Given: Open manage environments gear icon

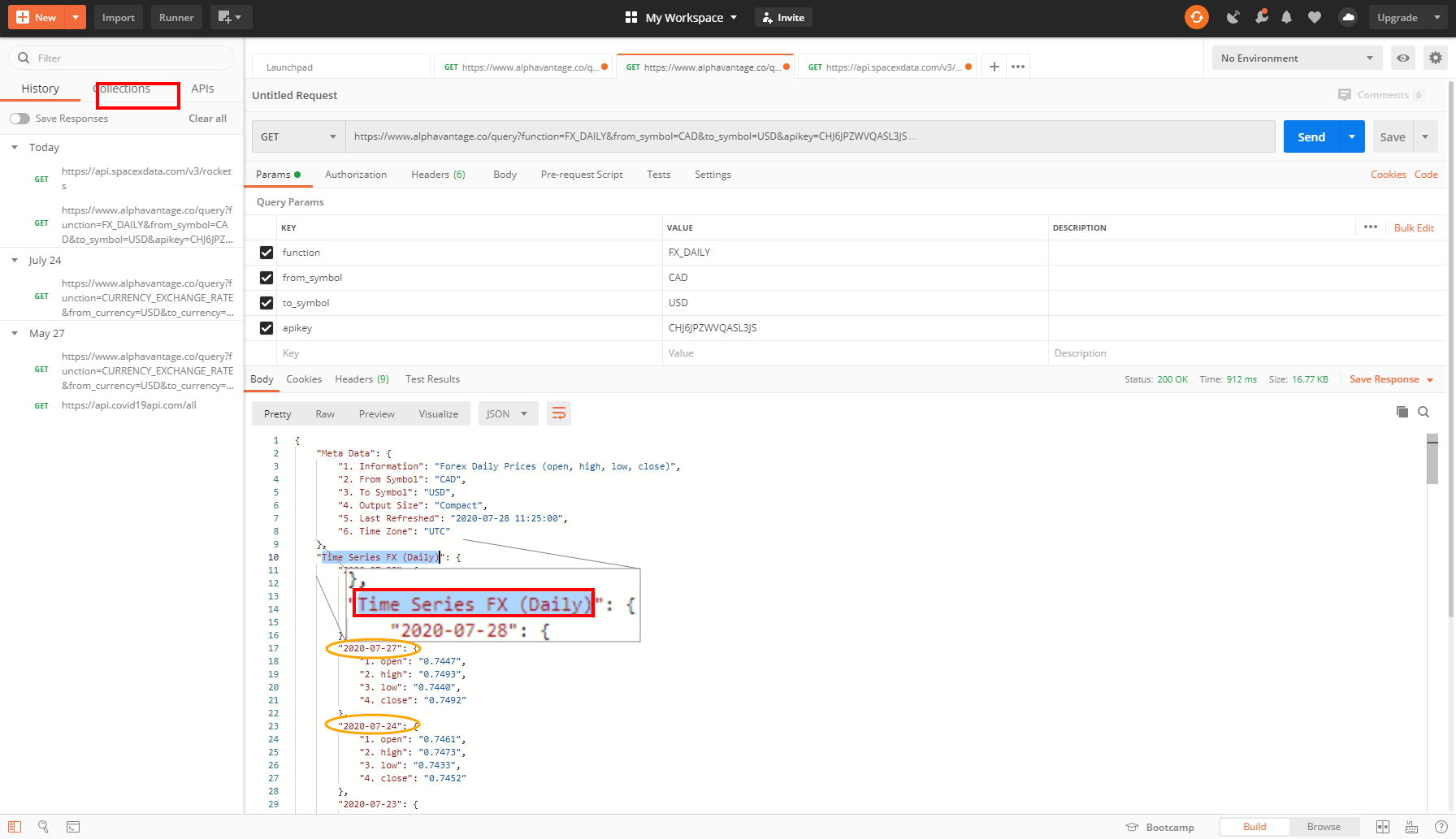Looking at the screenshot, I should [x=1436, y=58].
